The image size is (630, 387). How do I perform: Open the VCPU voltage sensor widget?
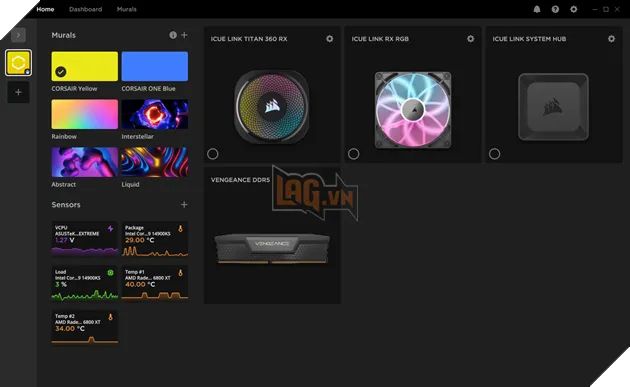point(85,239)
